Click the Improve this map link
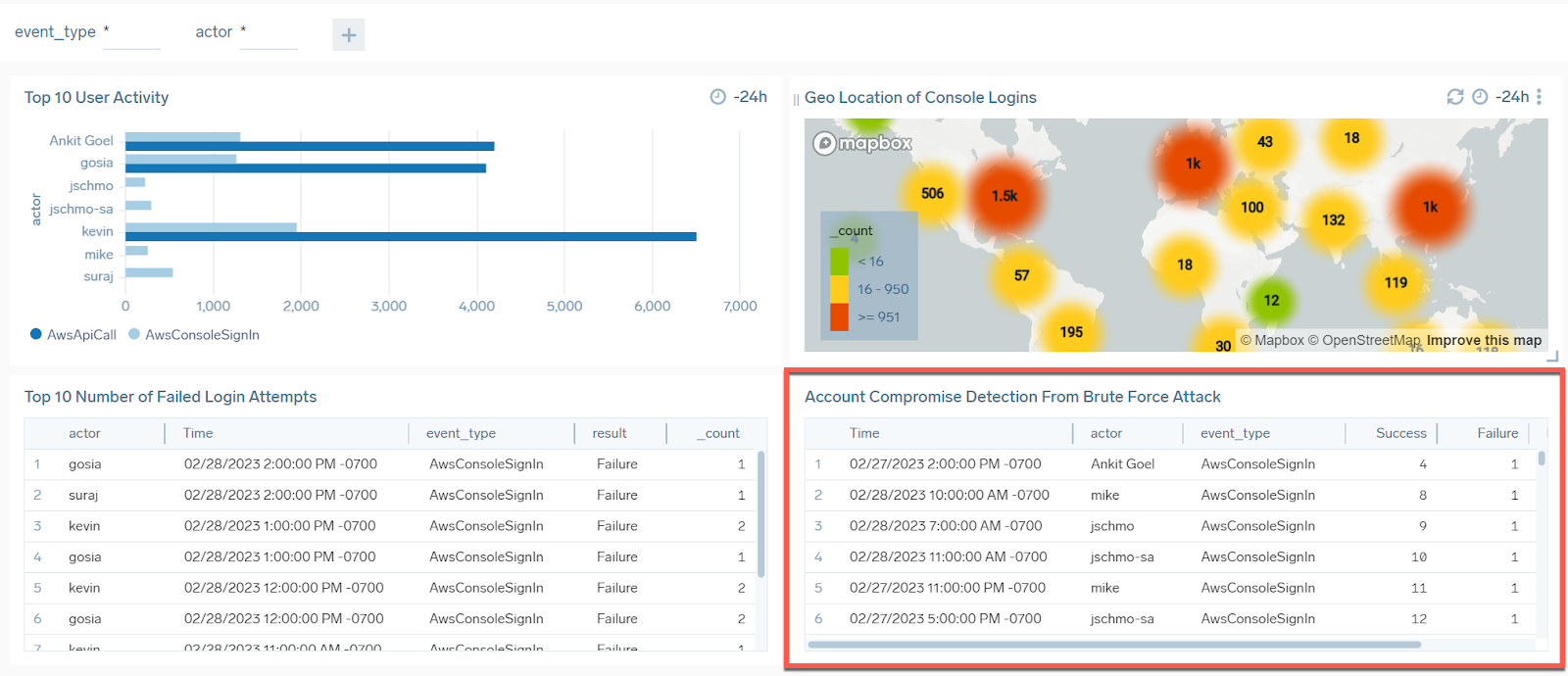 [x=1484, y=340]
